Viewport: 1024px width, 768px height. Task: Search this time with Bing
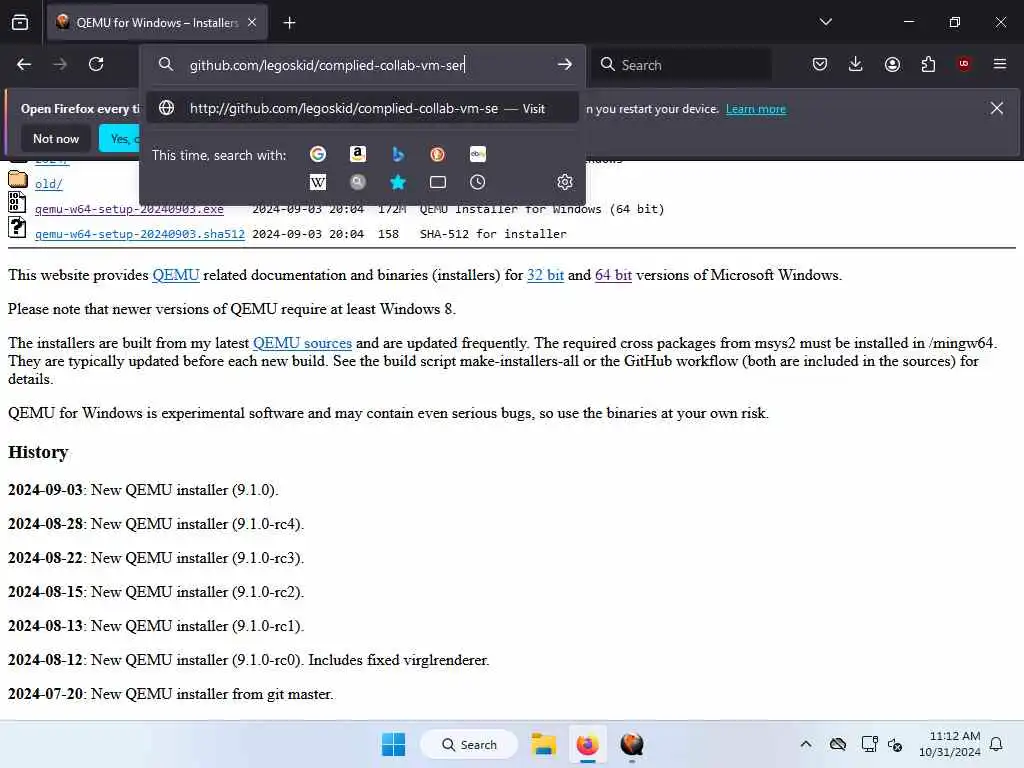coord(398,154)
